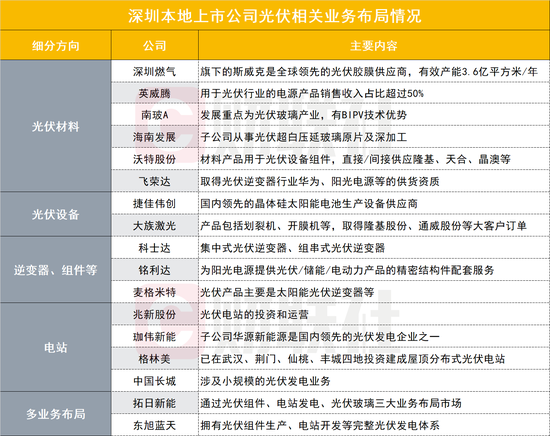Click company name 麦格米特
This screenshot has height=436, width=550.
154,292
